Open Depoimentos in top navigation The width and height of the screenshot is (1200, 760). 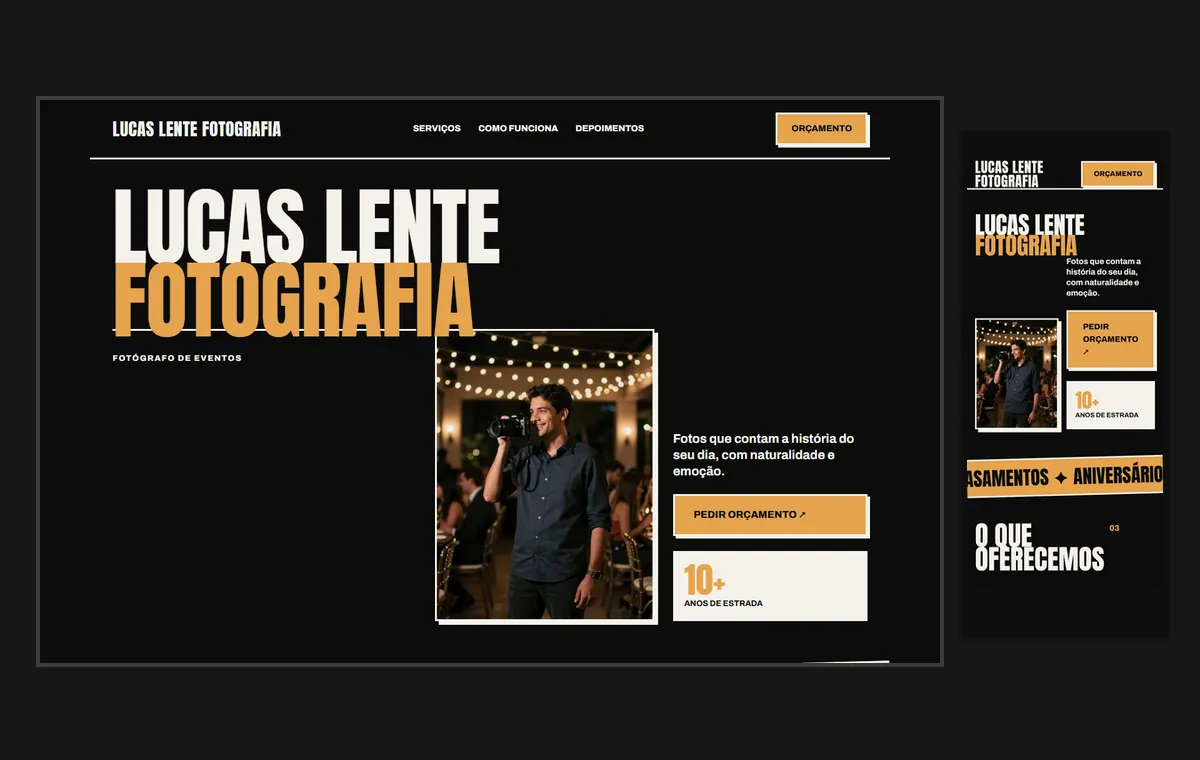610,128
